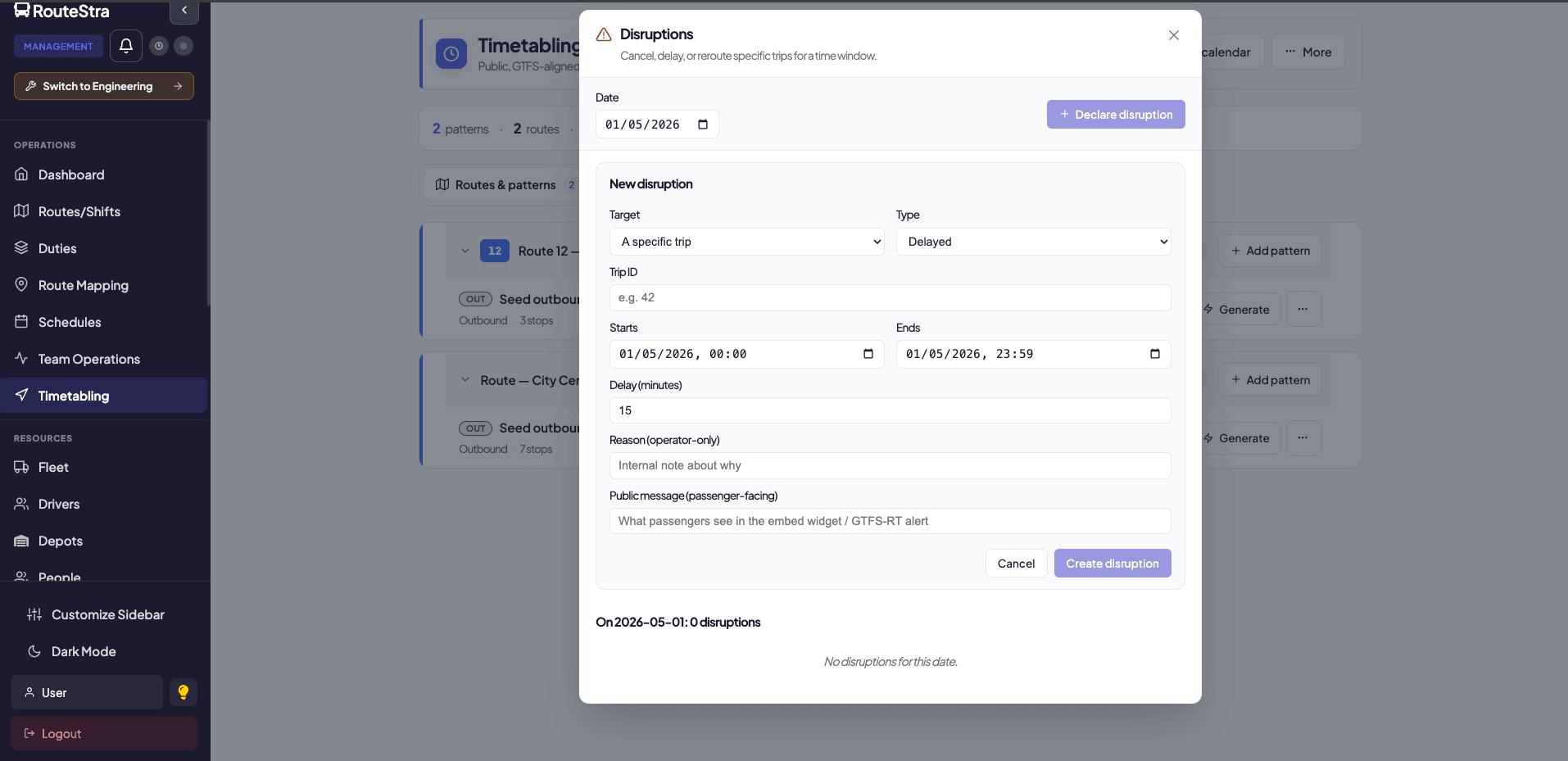This screenshot has height=761, width=1568.
Task: Click the round status dot icon
Action: (x=184, y=46)
